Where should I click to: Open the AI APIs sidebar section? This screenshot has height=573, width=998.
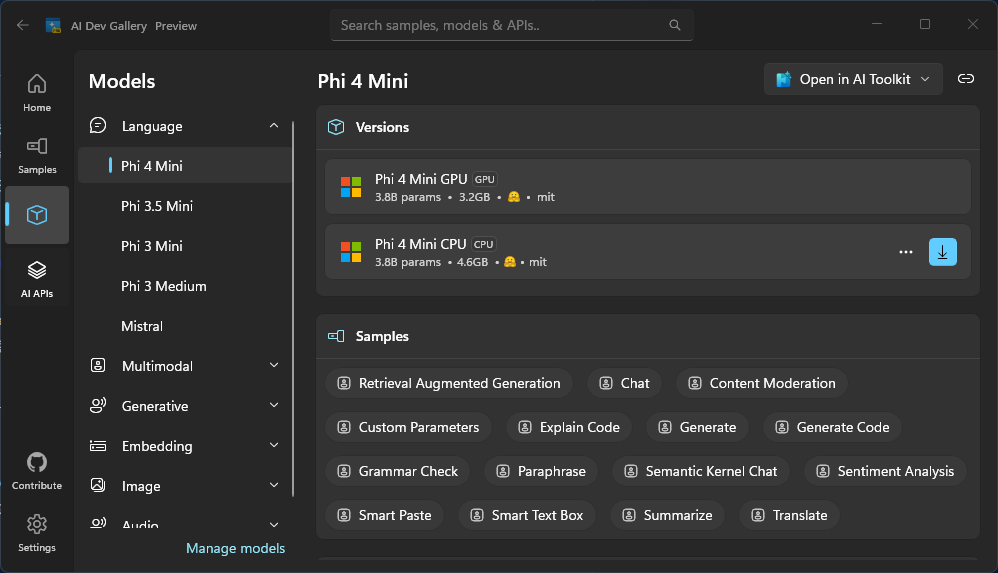click(x=37, y=279)
